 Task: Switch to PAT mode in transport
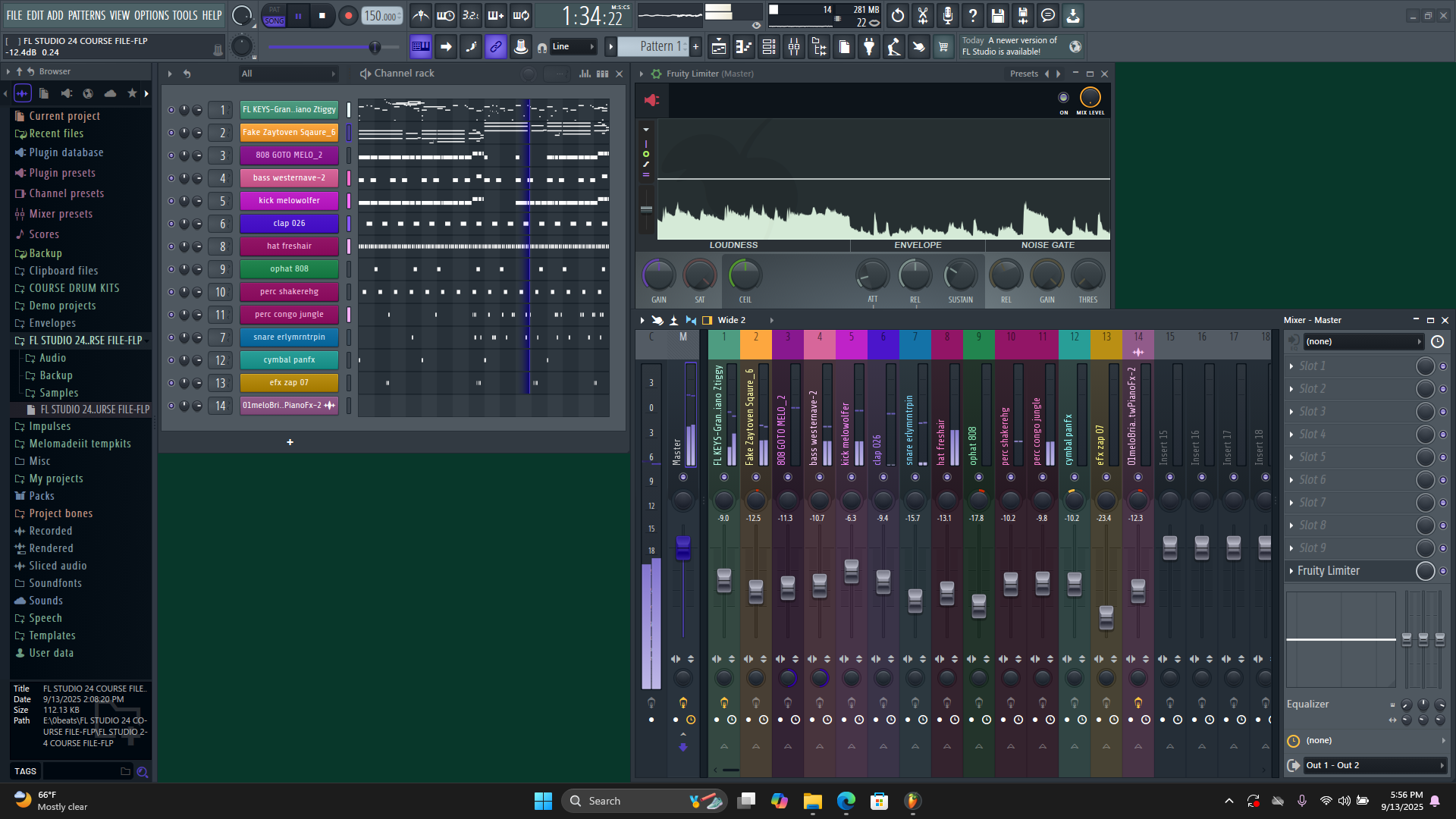275,10
